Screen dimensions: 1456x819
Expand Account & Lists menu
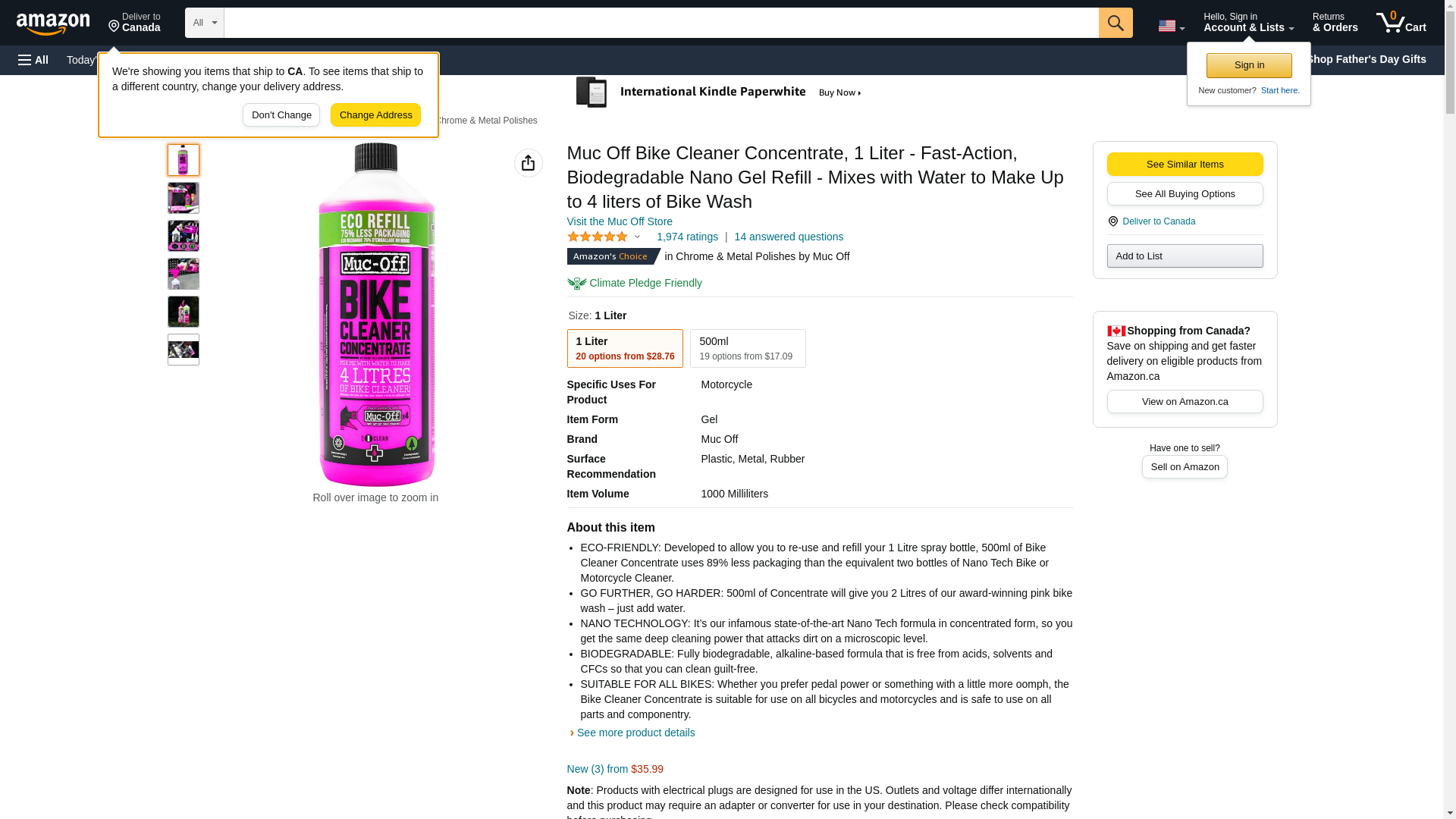pyautogui.click(x=1248, y=23)
